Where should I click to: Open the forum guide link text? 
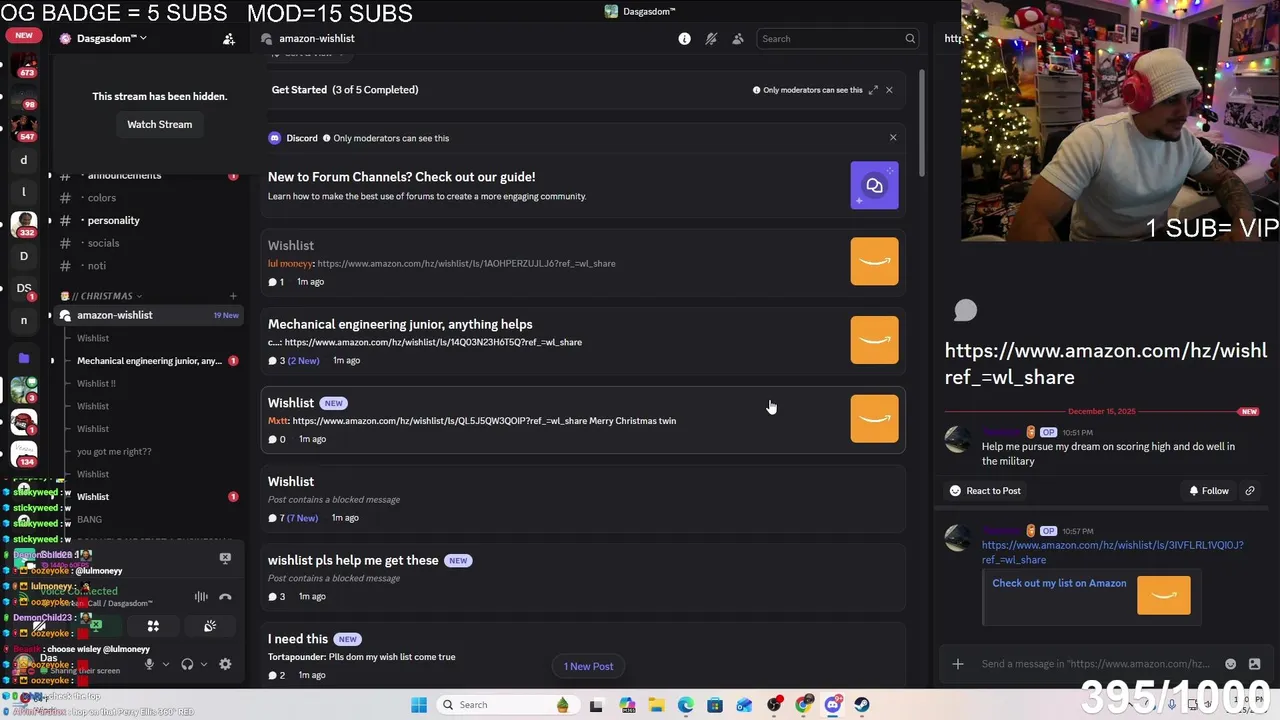coord(401,177)
